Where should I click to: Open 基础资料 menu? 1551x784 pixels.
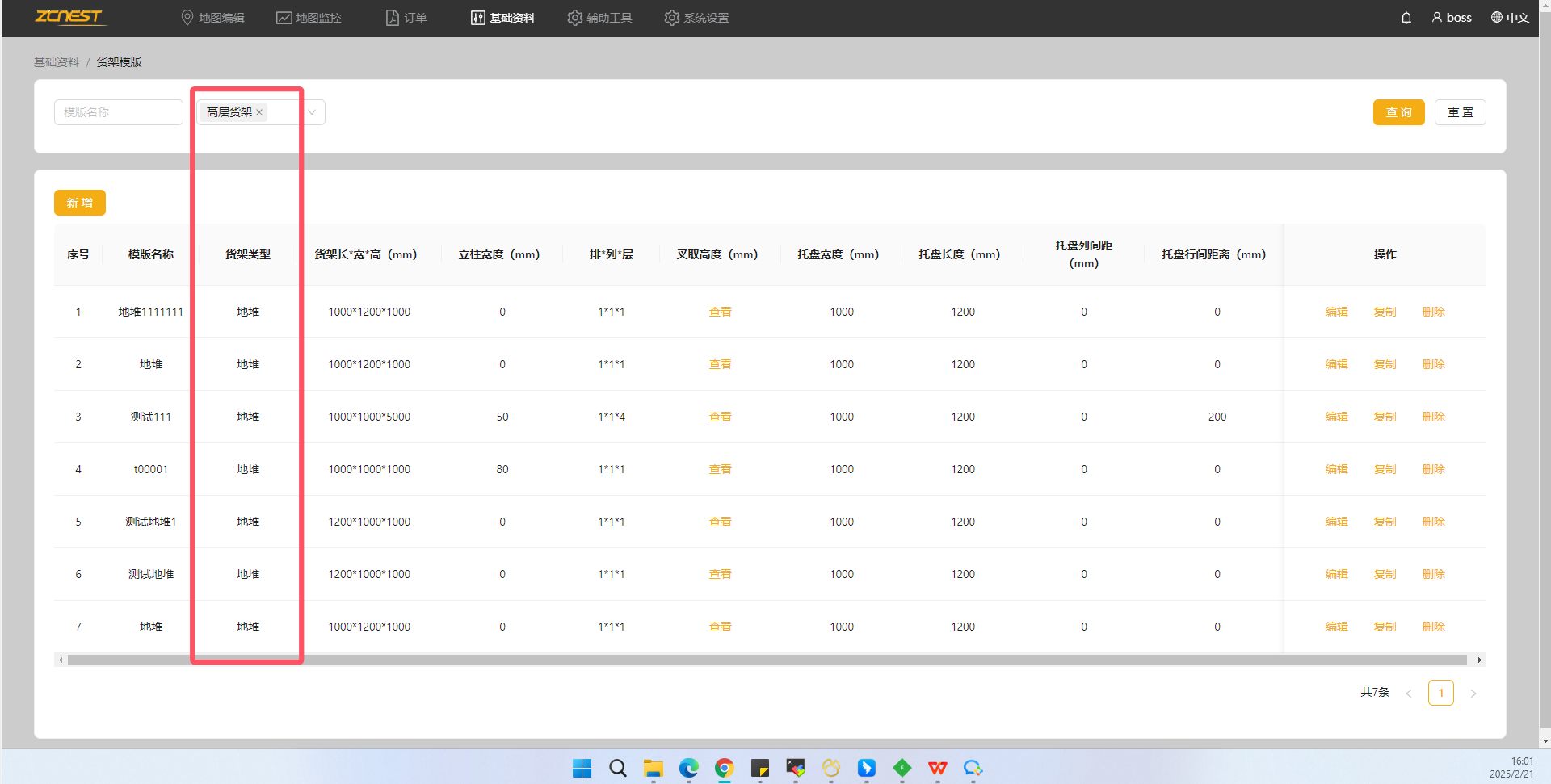coord(503,18)
